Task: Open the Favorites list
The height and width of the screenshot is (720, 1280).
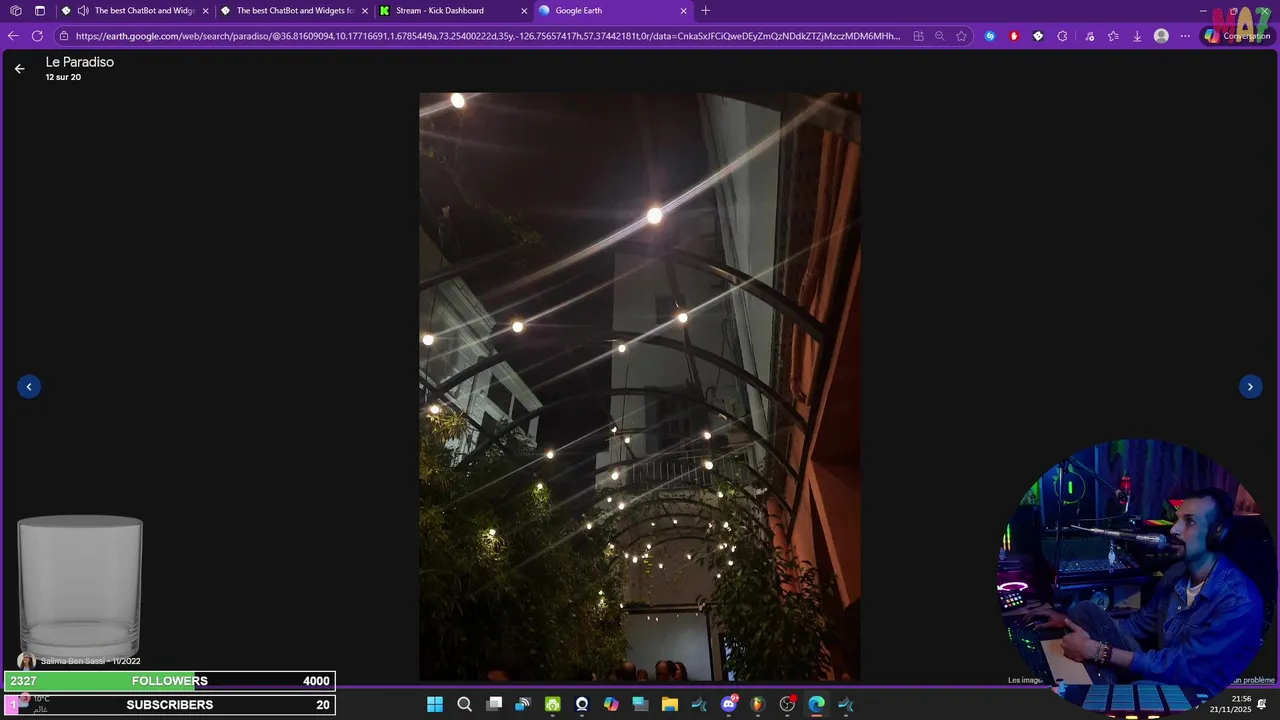Action: tap(1113, 36)
